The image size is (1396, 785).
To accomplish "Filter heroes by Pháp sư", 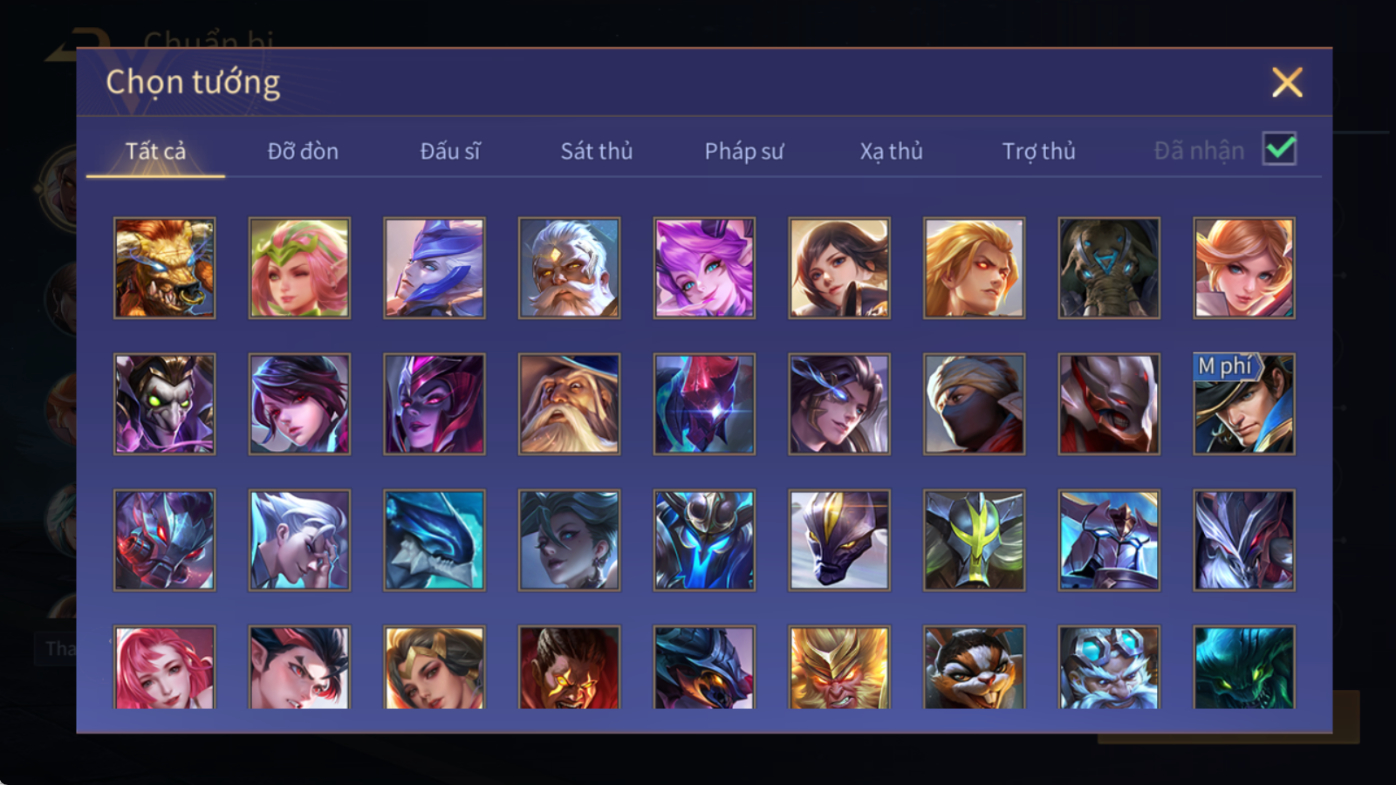I will click(x=744, y=151).
